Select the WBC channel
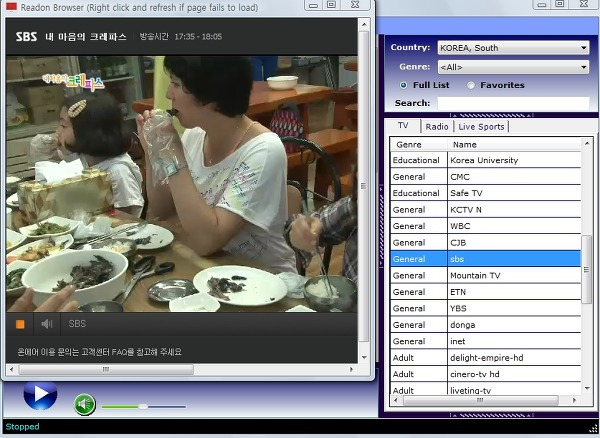Screen dimensions: 600x438 485,226
